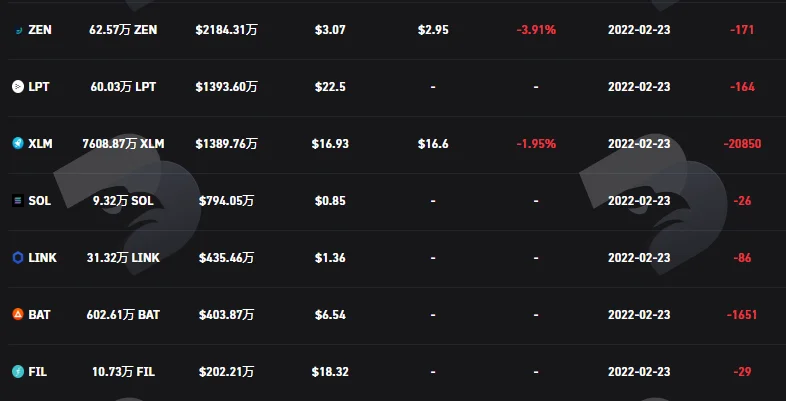Select the 62.57万 ZEN holdings cell

(x=123, y=30)
